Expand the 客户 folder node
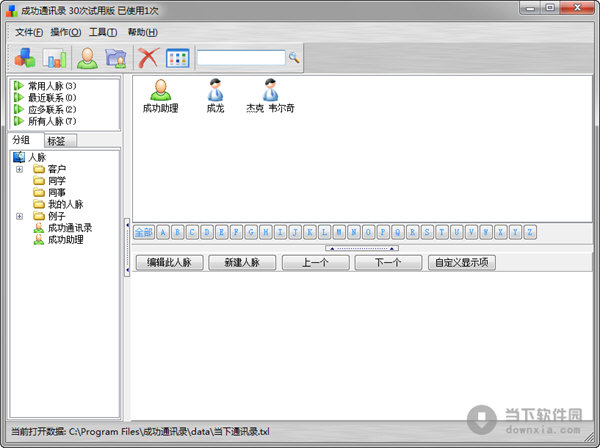This screenshot has width=600, height=448. [x=20, y=169]
